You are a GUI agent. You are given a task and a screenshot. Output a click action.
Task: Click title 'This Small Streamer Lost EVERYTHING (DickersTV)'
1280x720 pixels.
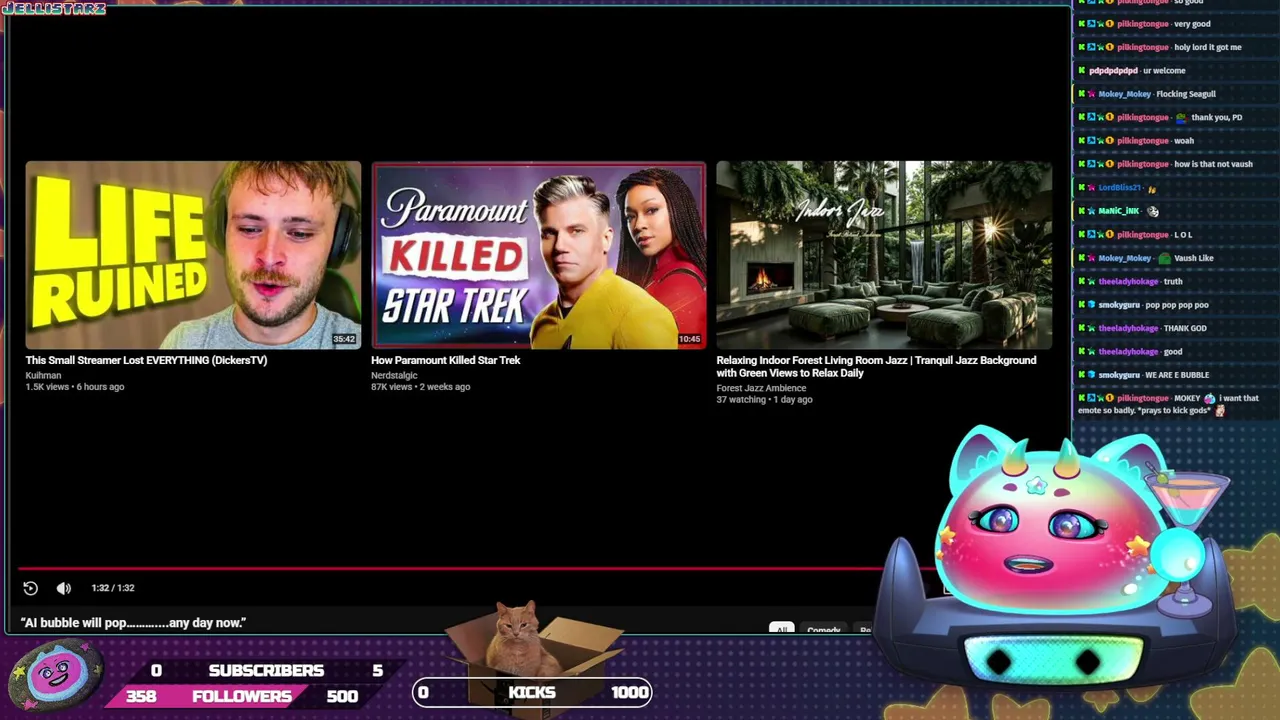146,360
